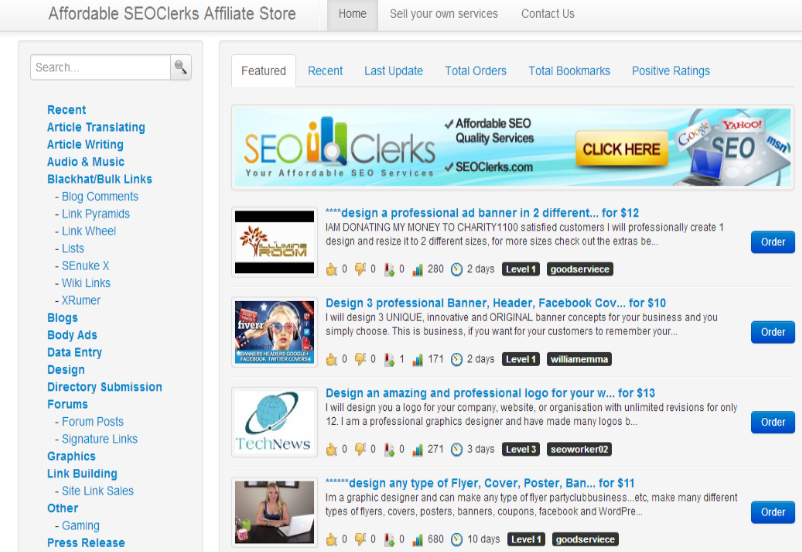The image size is (802, 552).
Task: Open SEnuke X subcategory
Action: (85, 266)
